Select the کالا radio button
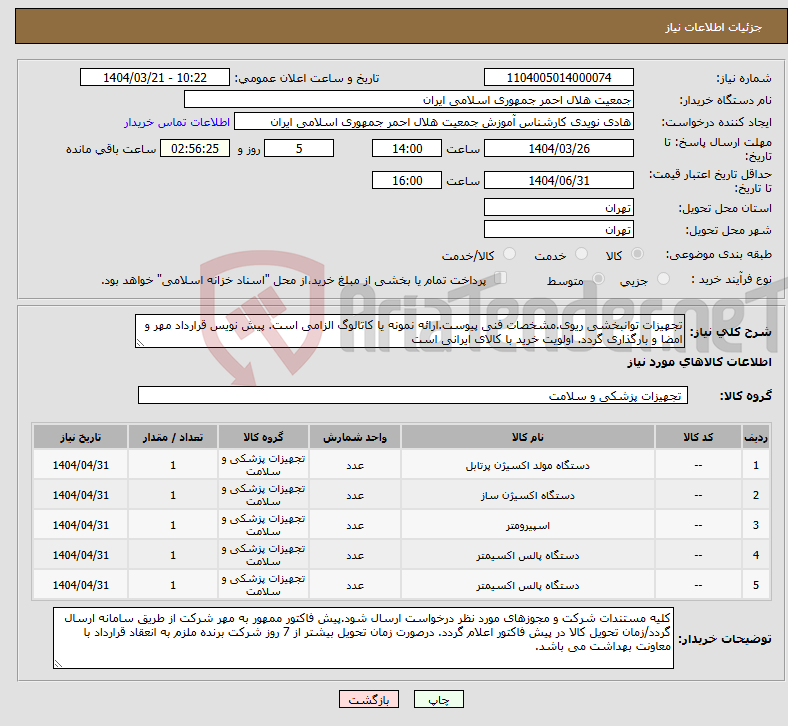Image resolution: width=788 pixels, height=726 pixels. point(638,256)
